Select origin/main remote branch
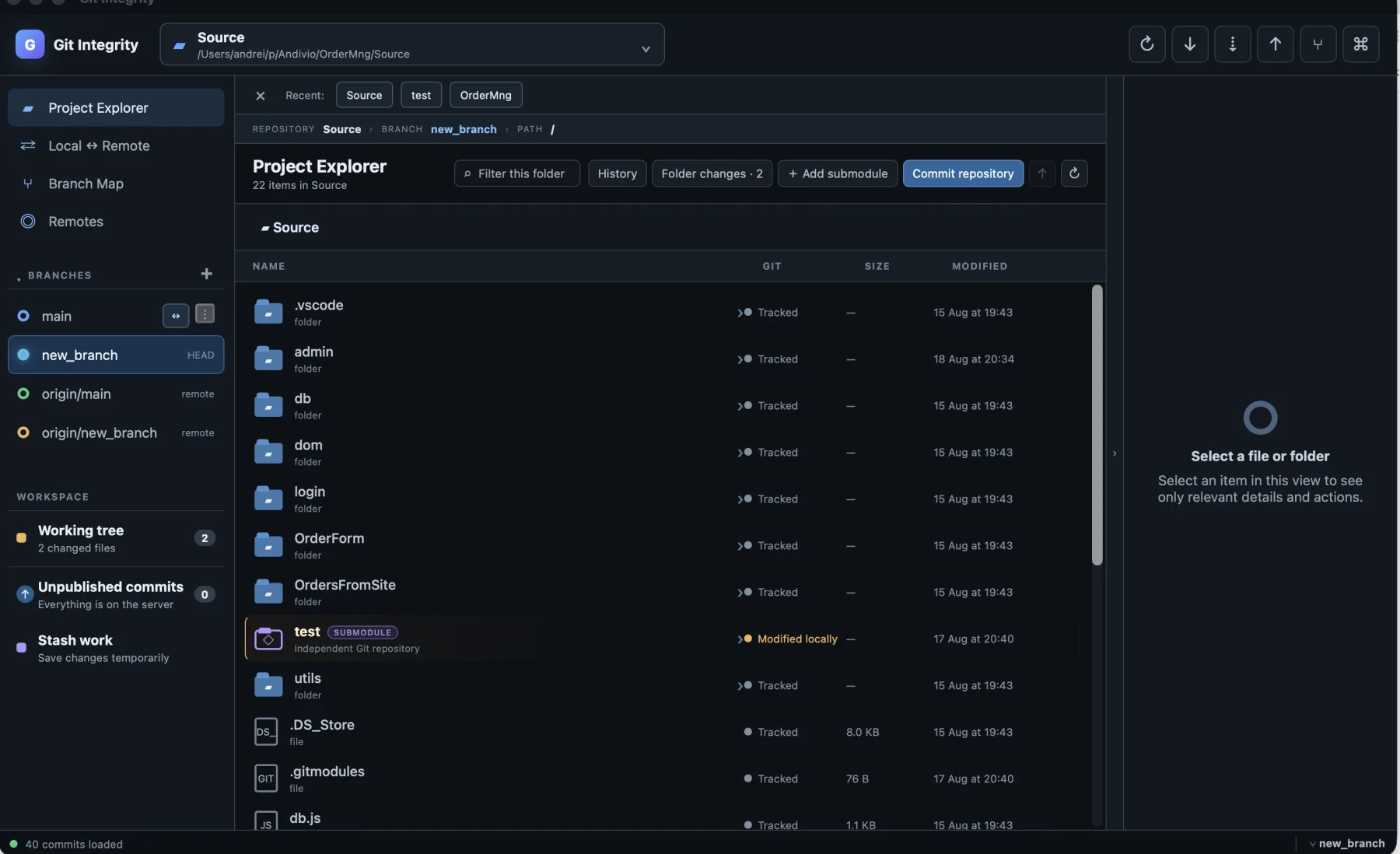Viewport: 1400px width, 854px height. coord(116,394)
